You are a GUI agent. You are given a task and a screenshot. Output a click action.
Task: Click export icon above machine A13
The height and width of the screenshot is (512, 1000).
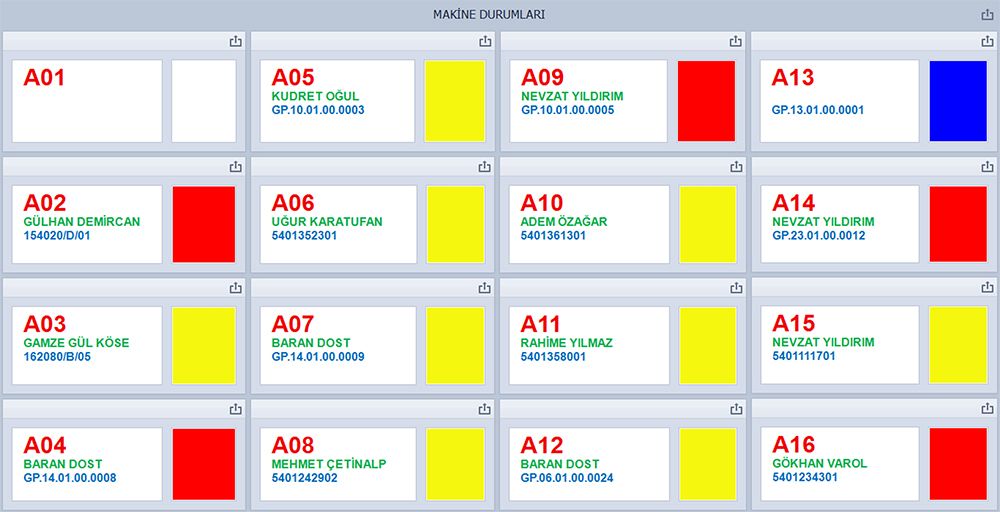coord(986,41)
